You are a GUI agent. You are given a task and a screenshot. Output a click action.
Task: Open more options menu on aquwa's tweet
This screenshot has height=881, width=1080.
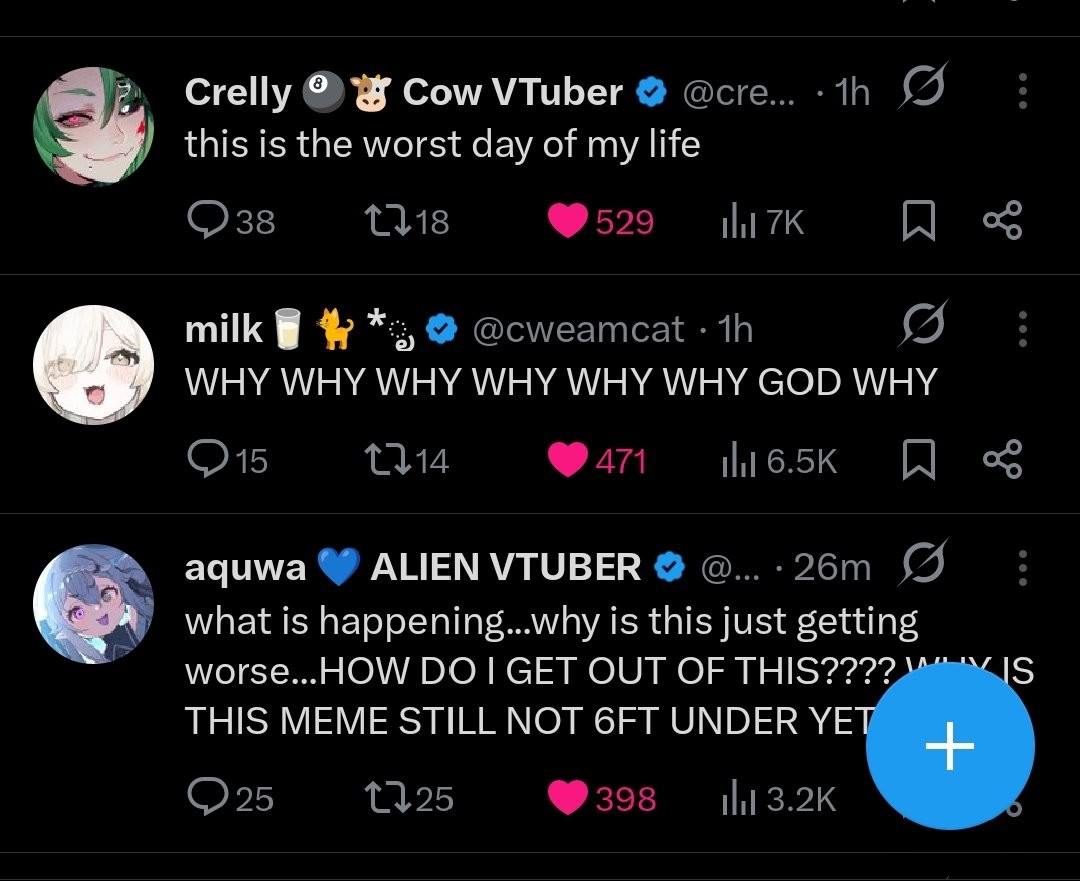pos(1021,567)
